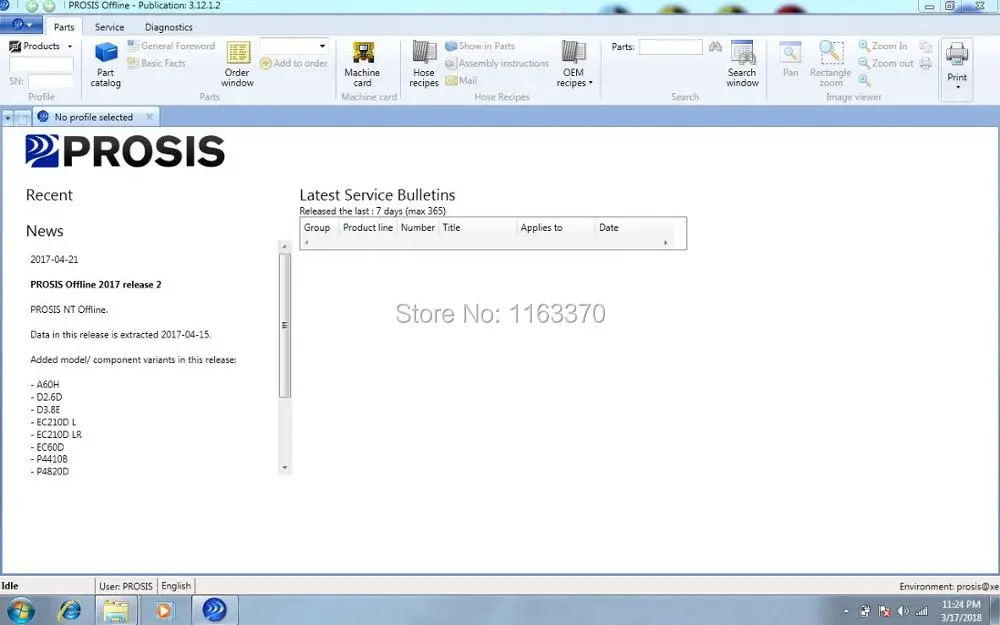
Task: Select the Rectangle zoom tool
Action: [830, 64]
